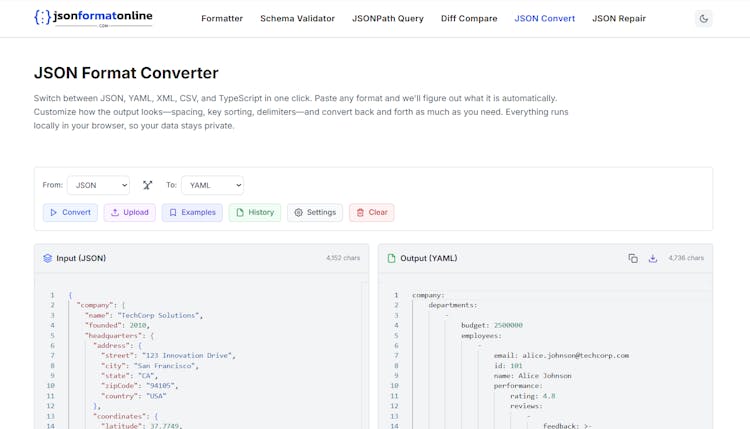The width and height of the screenshot is (750, 429).
Task: Show conversion History
Action: (x=254, y=212)
